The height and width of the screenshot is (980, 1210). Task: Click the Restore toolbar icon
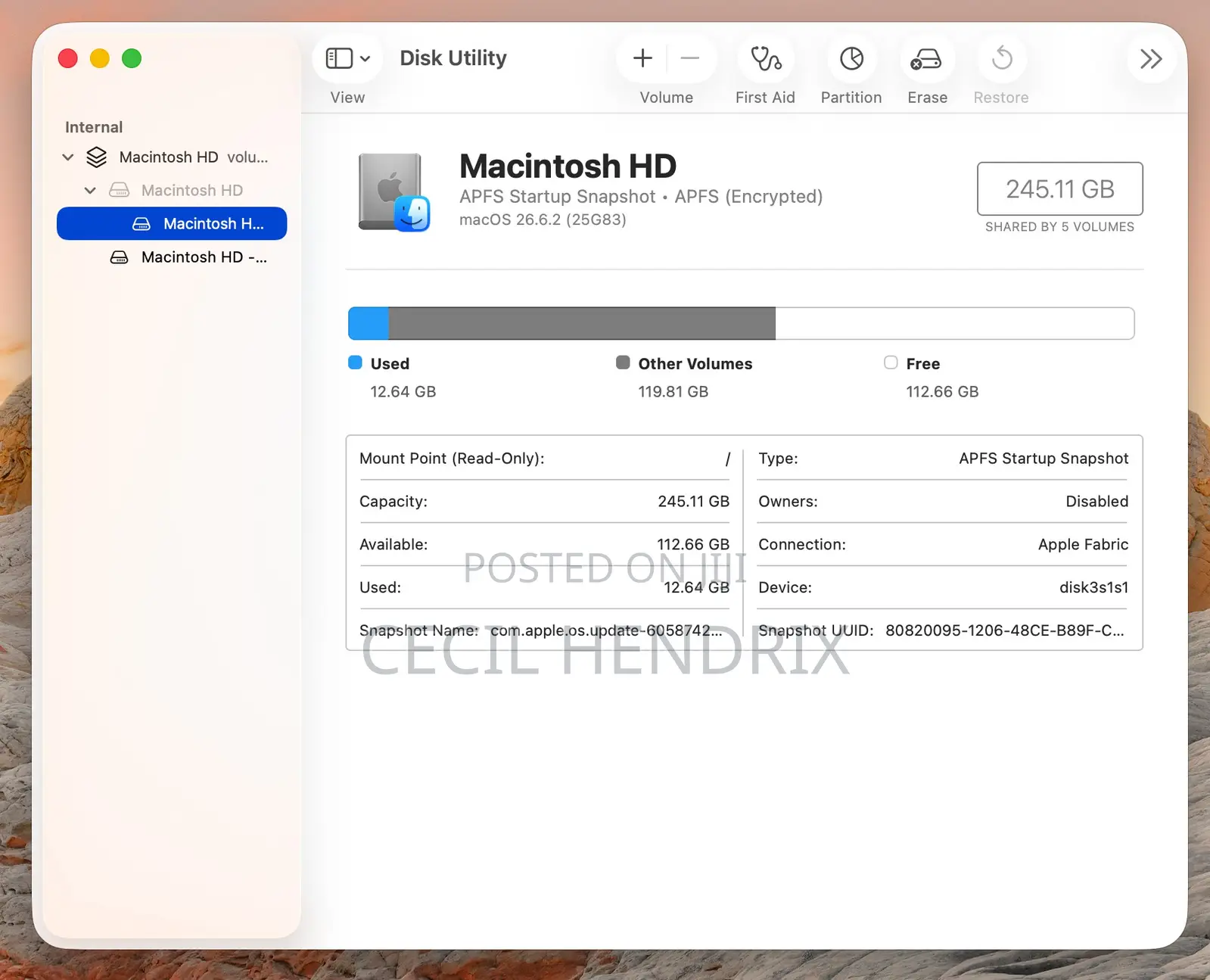[1001, 58]
